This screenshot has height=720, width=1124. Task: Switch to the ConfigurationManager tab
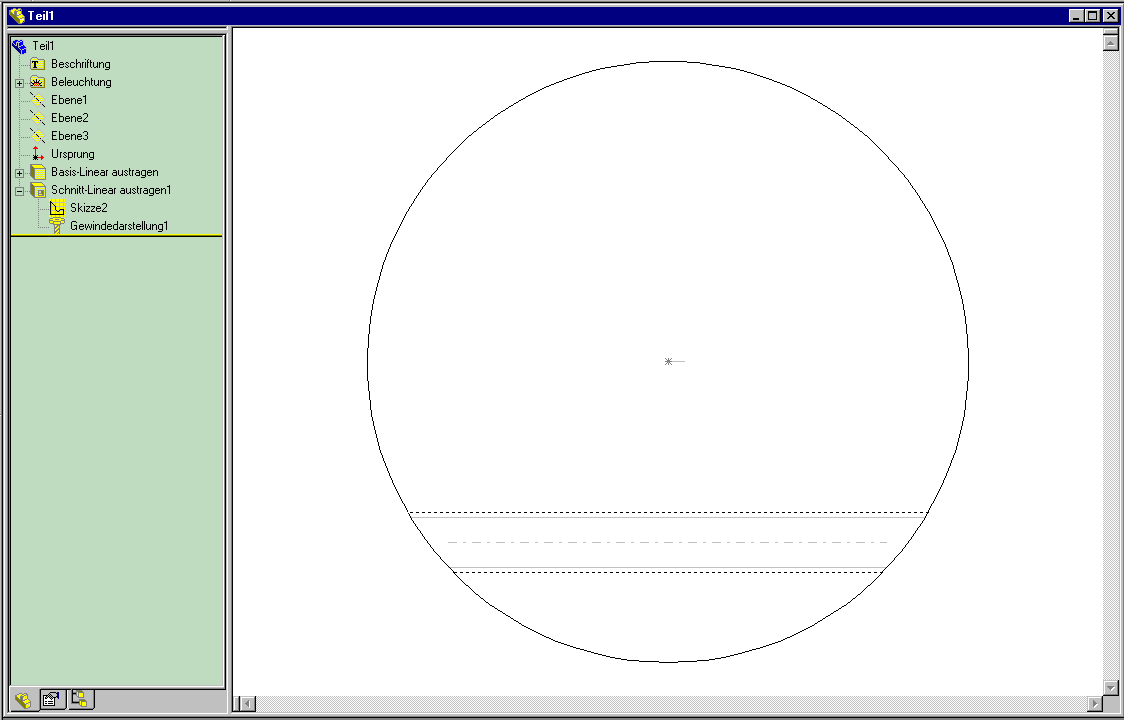click(80, 699)
